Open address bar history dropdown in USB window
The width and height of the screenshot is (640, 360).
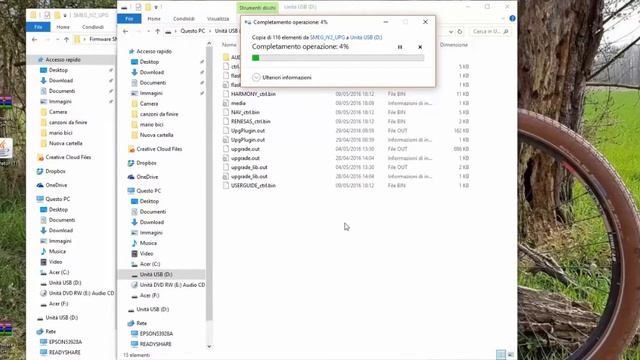[451, 31]
